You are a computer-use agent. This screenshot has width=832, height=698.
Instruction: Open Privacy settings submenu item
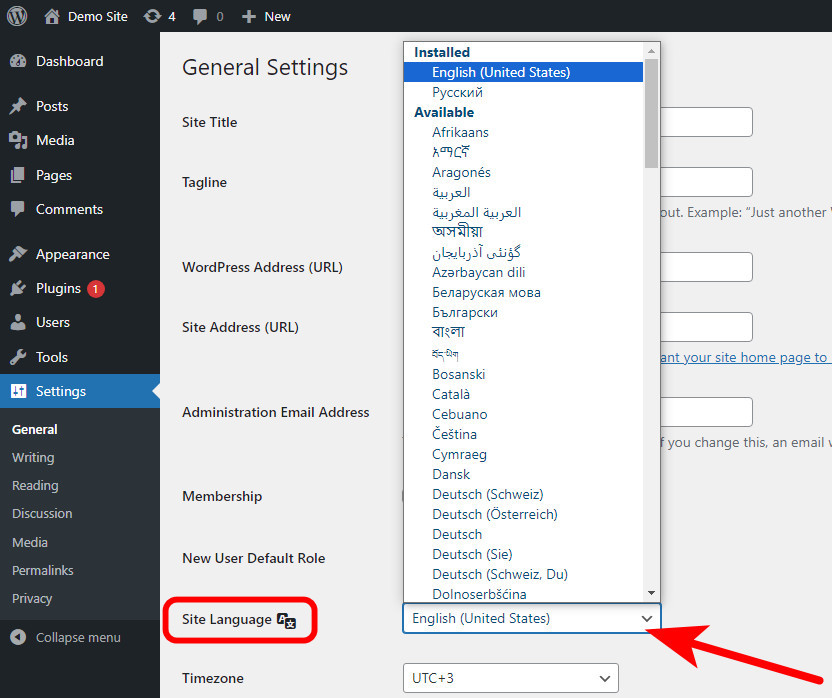[32, 598]
